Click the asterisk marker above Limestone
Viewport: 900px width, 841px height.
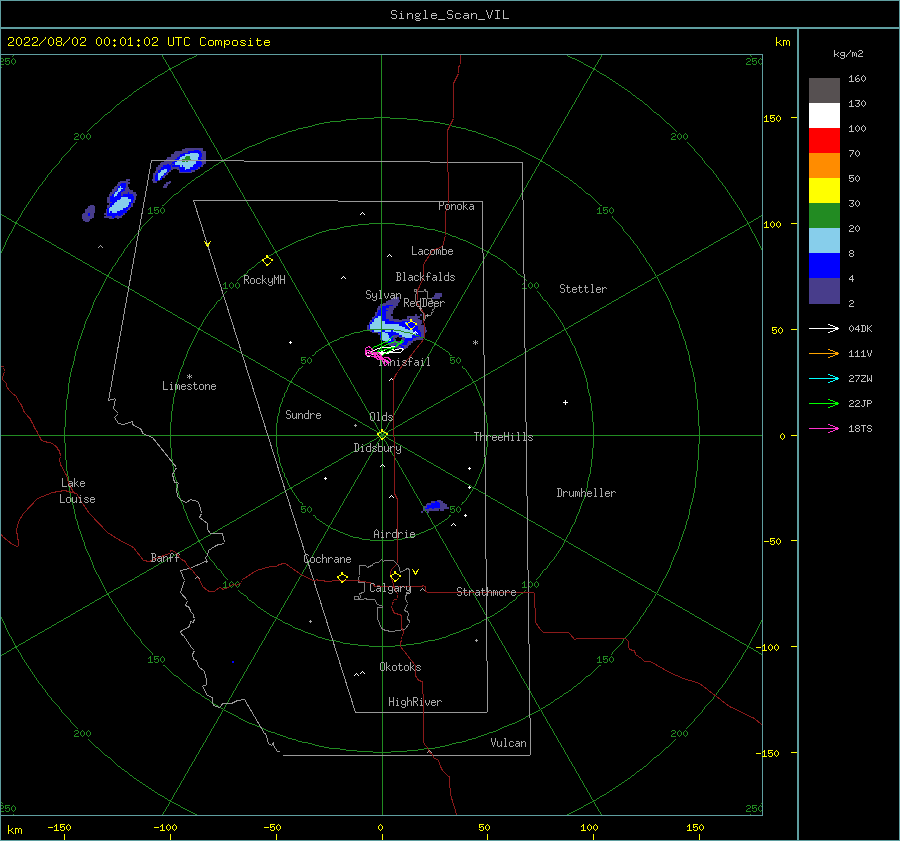click(x=189, y=377)
